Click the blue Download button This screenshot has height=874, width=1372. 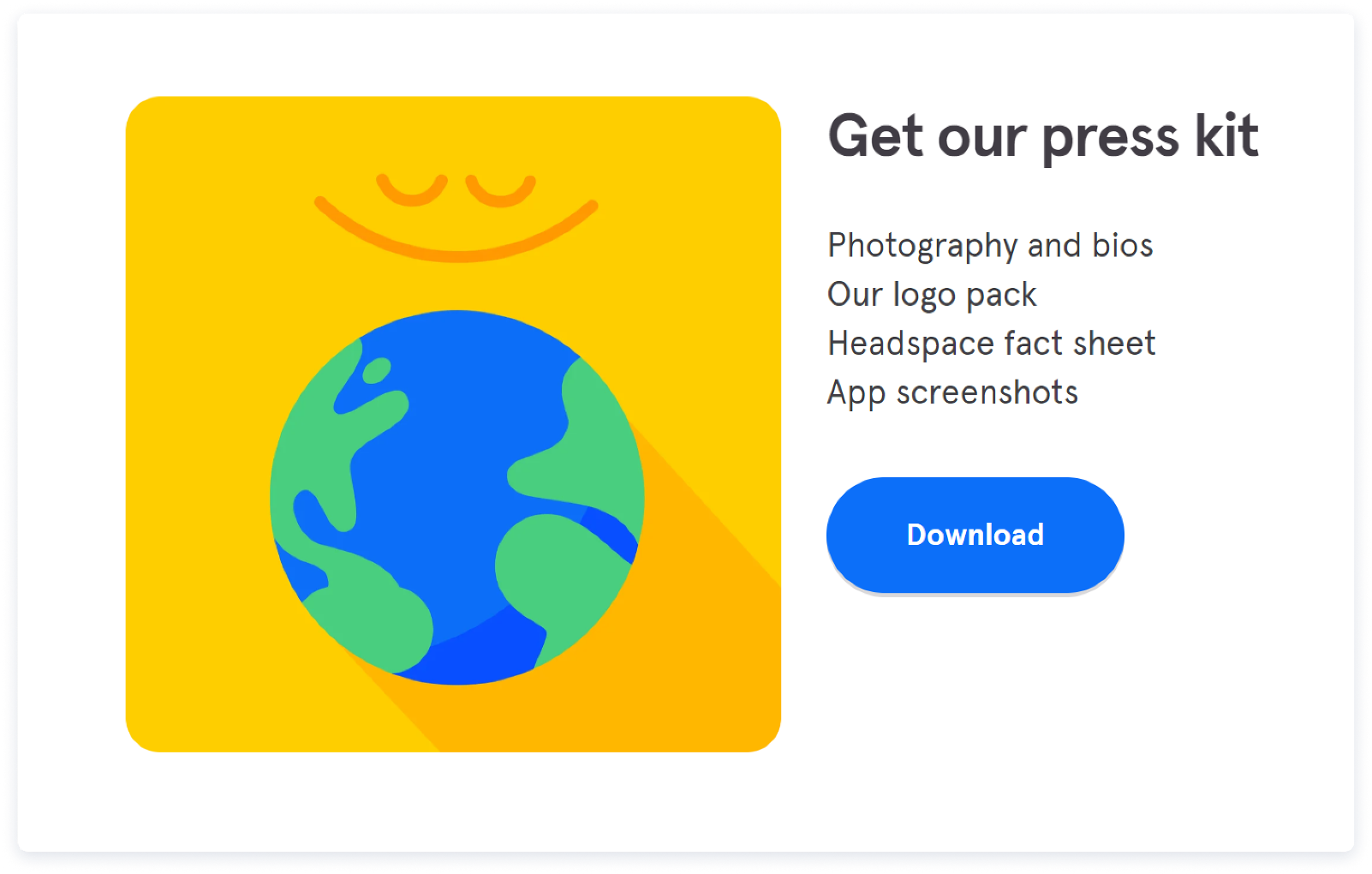975,535
